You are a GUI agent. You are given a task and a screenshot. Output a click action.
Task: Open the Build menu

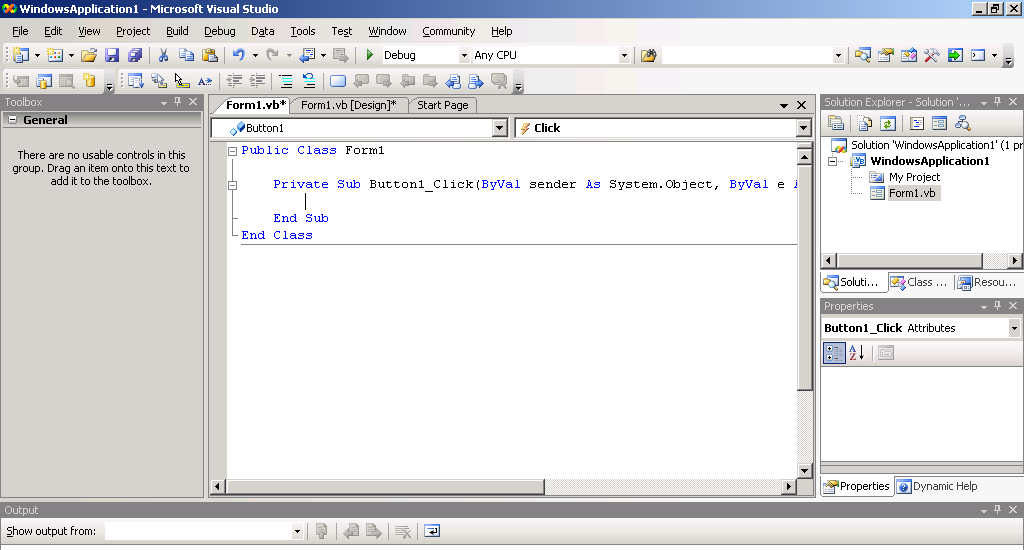pyautogui.click(x=177, y=31)
